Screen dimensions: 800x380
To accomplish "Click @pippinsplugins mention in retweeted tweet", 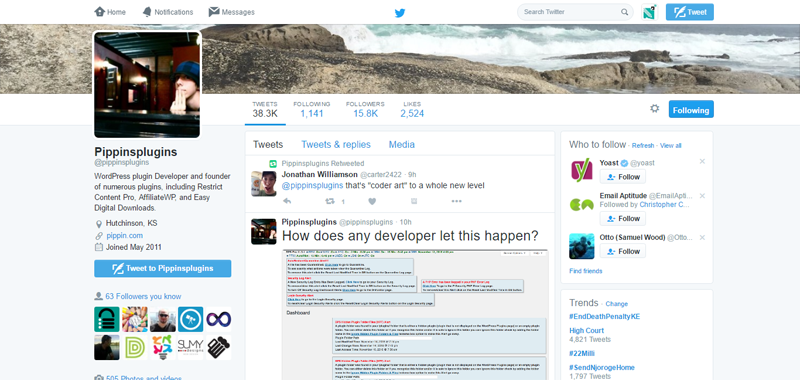I will tap(312, 186).
